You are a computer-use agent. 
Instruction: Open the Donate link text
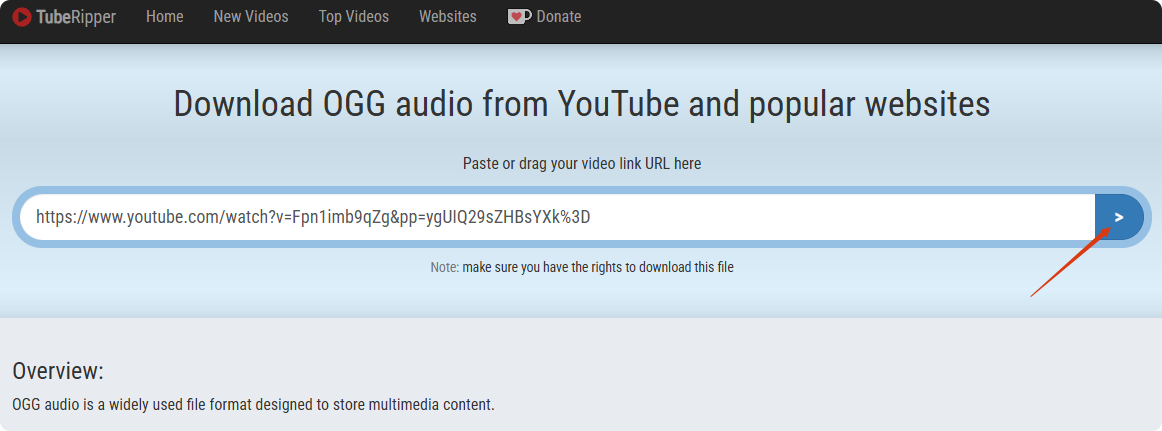(x=558, y=17)
